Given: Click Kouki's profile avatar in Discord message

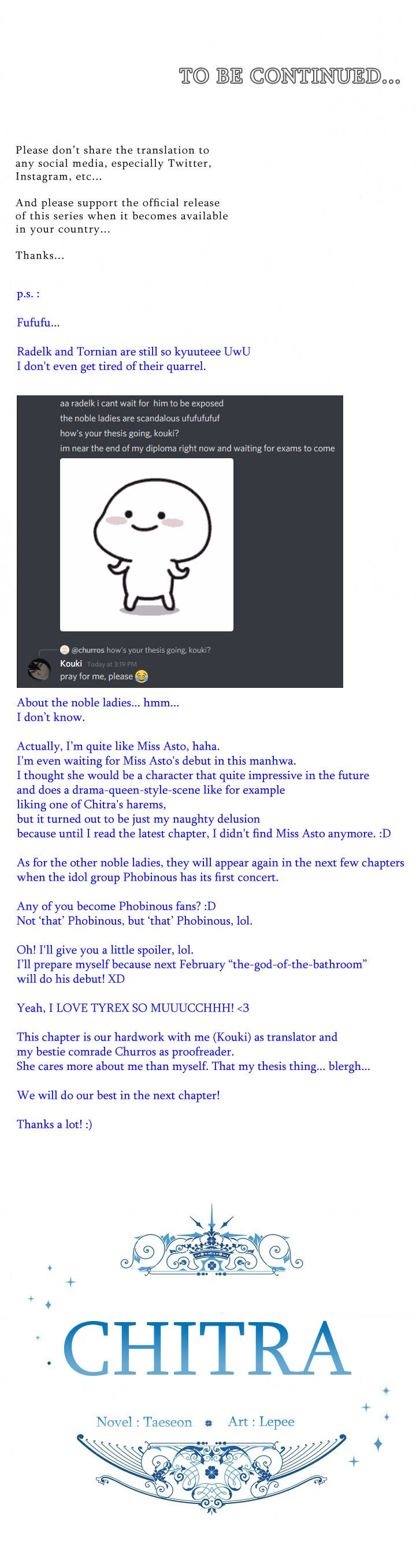Looking at the screenshot, I should click(39, 669).
